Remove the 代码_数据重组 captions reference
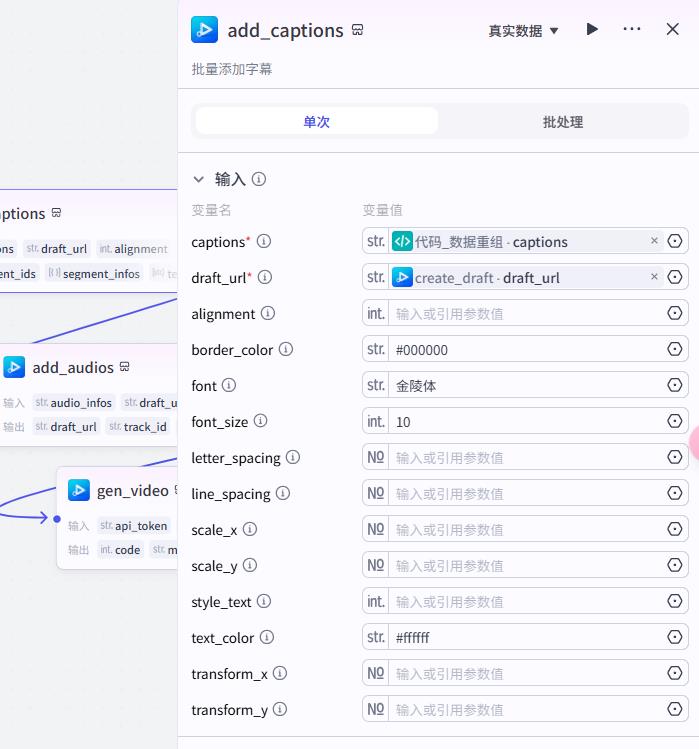Viewport: 699px width, 749px height. (654, 241)
